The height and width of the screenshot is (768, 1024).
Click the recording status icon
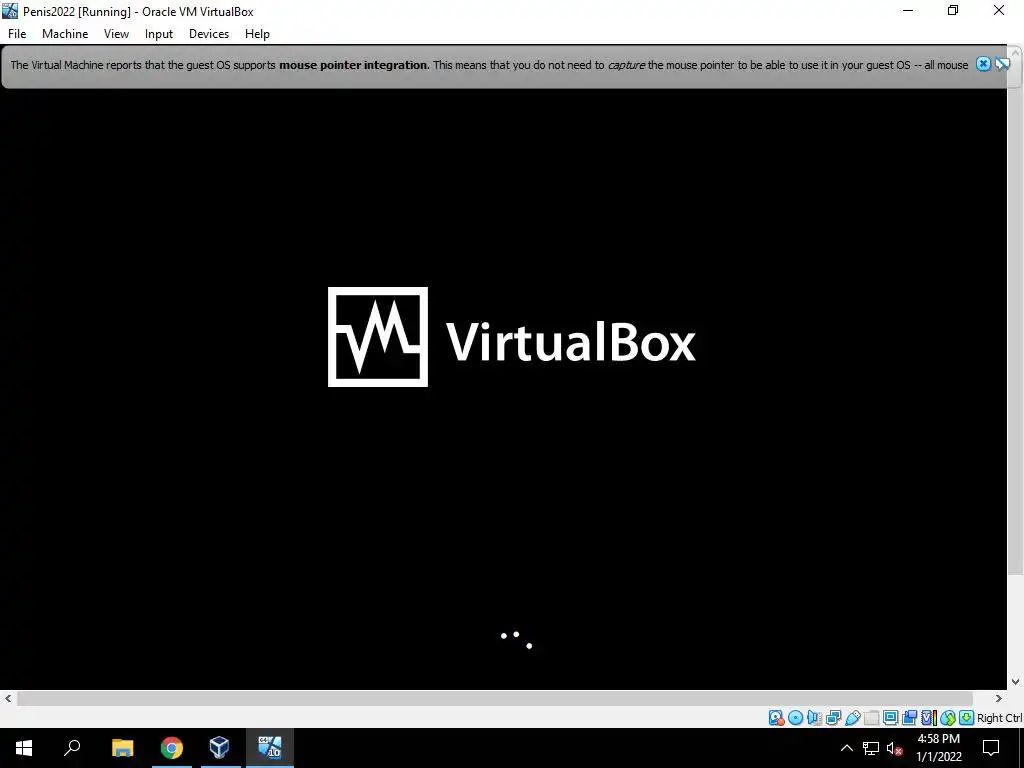click(909, 718)
